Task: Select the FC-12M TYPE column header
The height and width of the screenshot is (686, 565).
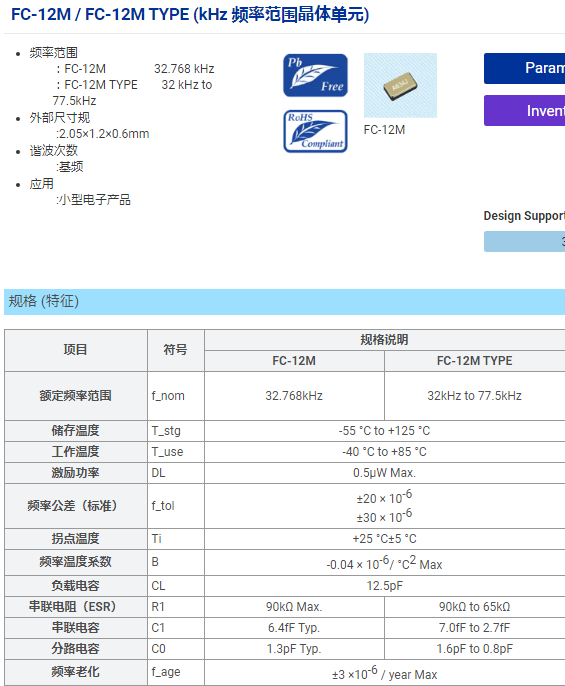Action: pyautogui.click(x=474, y=361)
